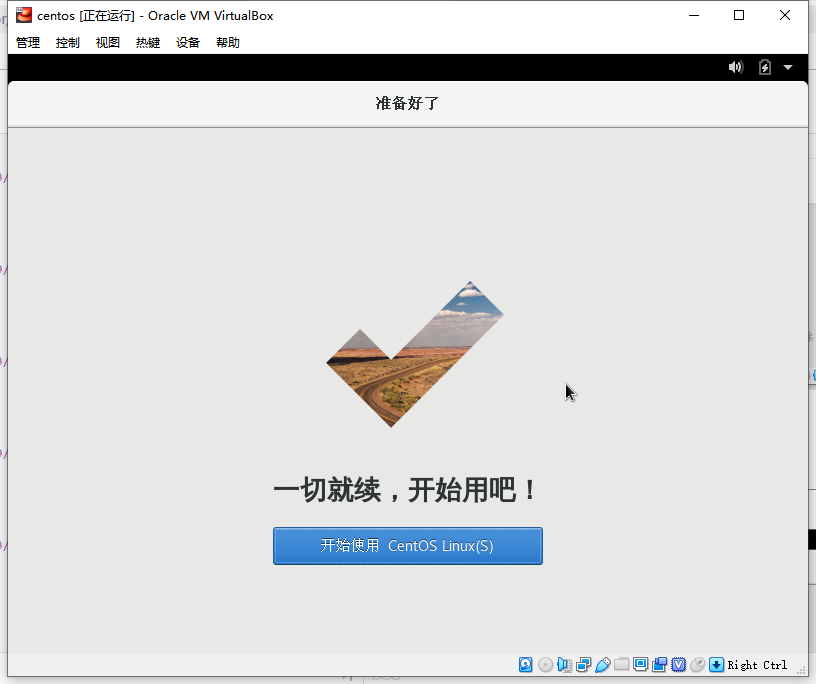Click the CPU virtualization 'V' indicator icon
The image size is (816, 684).
click(679, 665)
